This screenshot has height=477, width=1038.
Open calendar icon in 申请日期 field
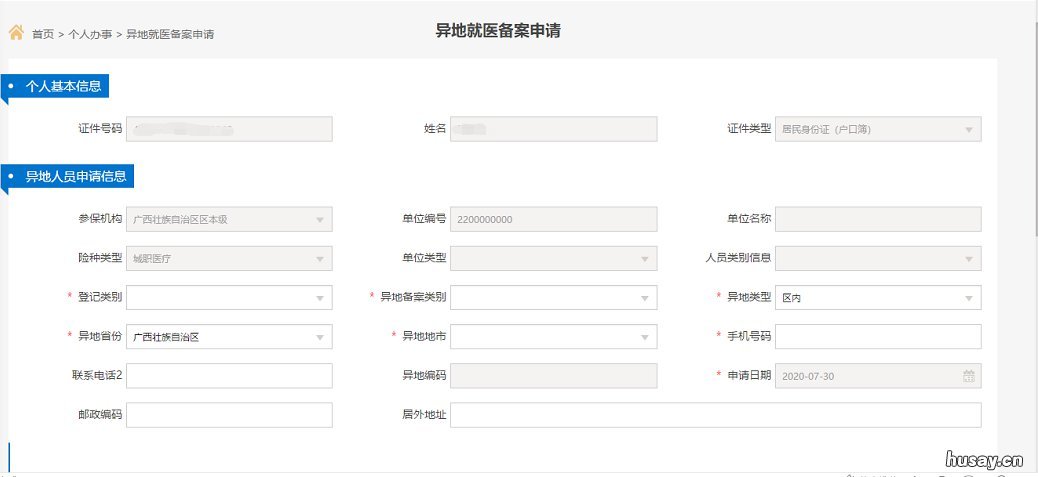968,376
